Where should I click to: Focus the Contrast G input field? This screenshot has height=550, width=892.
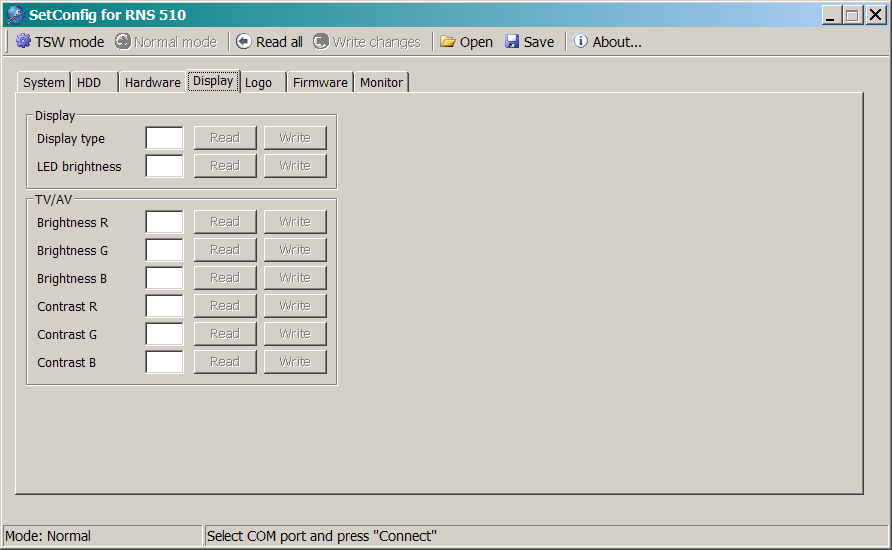pyautogui.click(x=164, y=333)
